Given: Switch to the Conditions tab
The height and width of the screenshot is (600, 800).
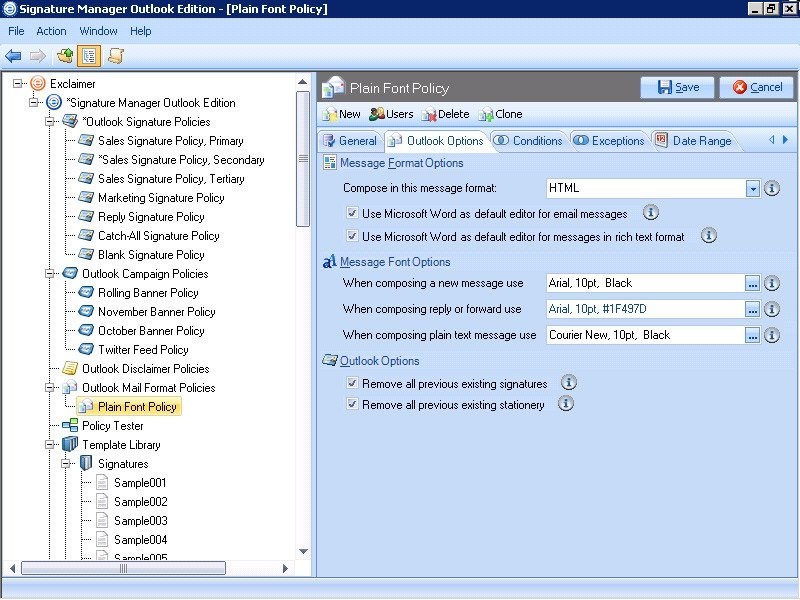Looking at the screenshot, I should [x=528, y=141].
